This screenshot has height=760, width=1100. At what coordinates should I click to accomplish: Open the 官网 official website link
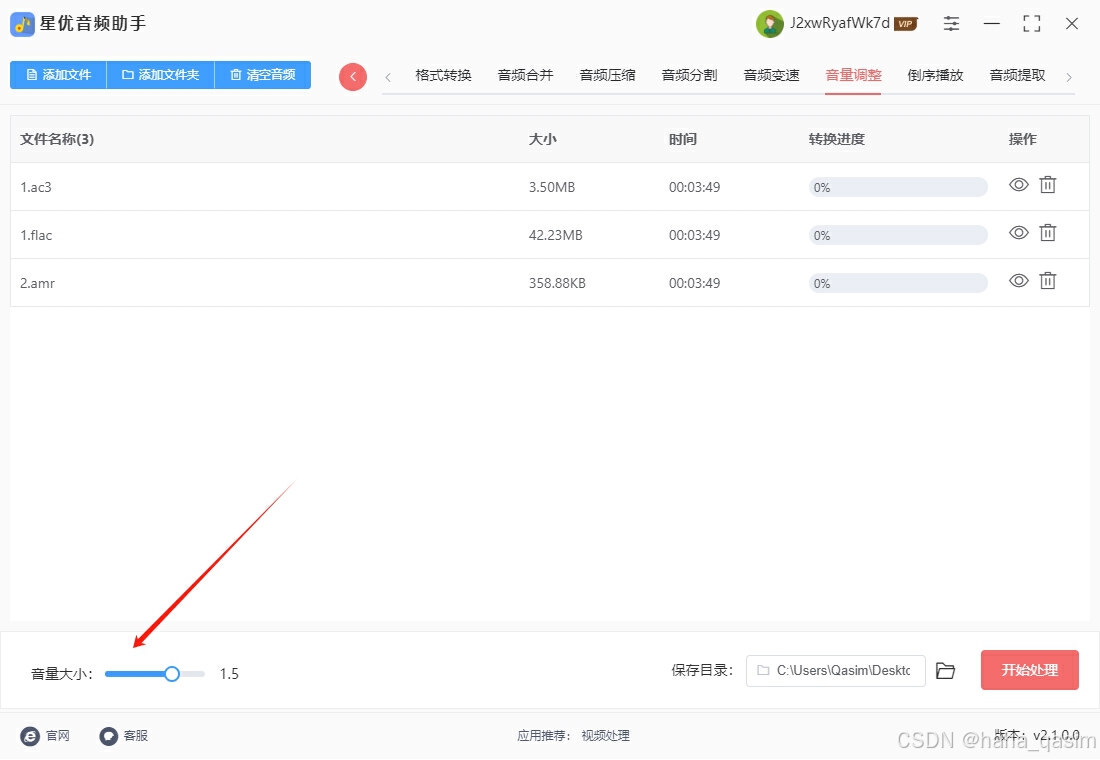coord(46,735)
